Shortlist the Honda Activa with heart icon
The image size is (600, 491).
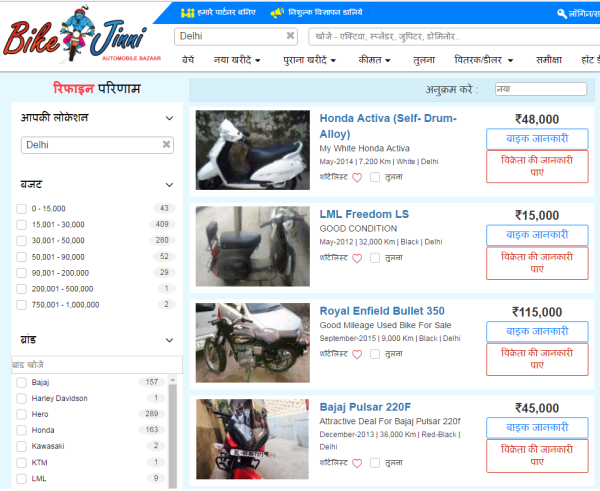[x=356, y=178]
